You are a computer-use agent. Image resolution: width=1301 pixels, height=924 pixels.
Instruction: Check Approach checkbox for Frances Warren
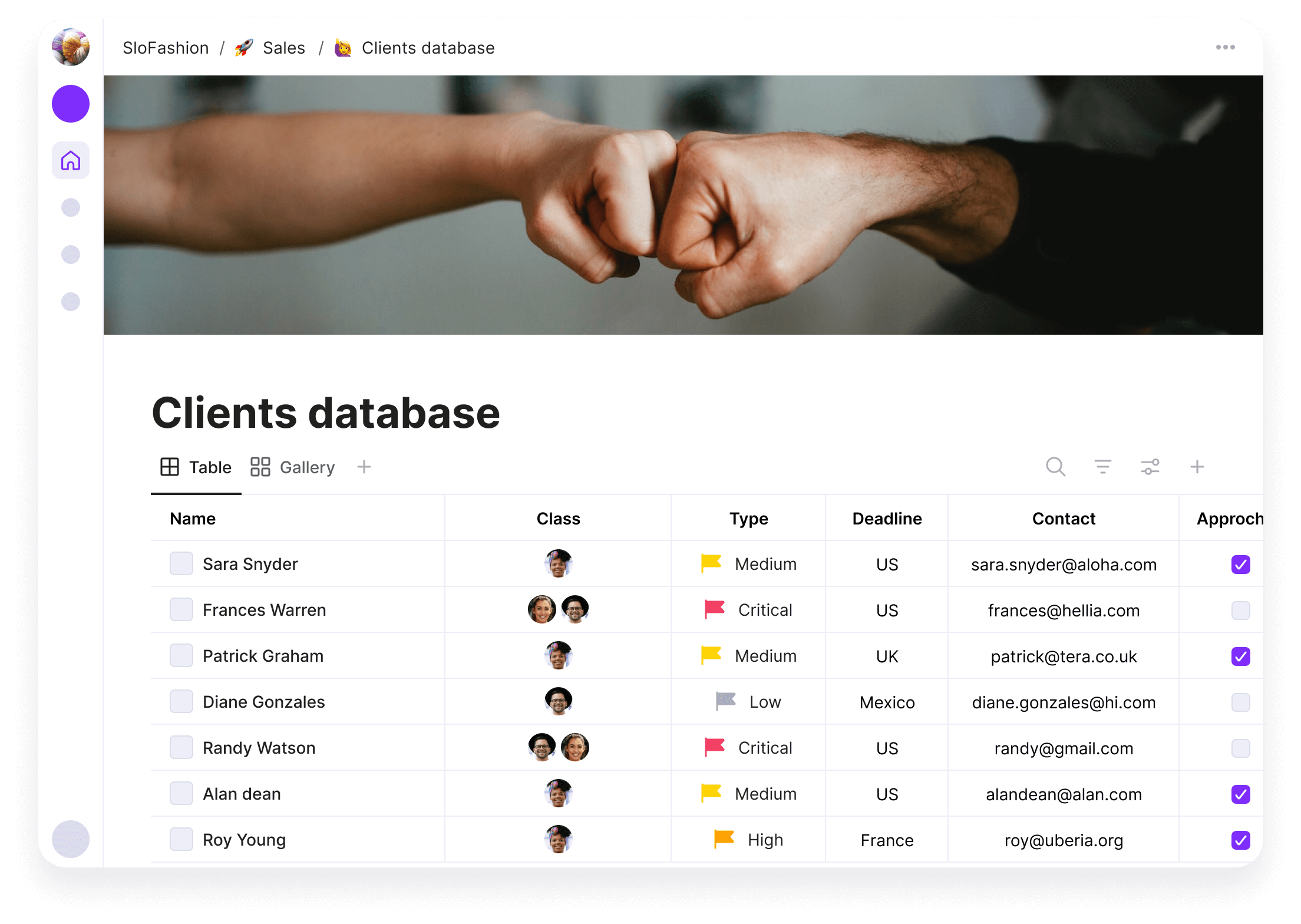coord(1240,610)
